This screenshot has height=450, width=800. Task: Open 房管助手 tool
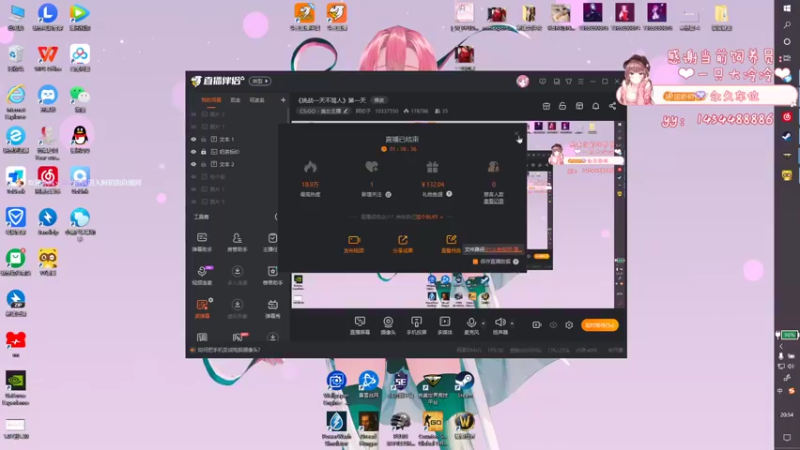point(237,242)
